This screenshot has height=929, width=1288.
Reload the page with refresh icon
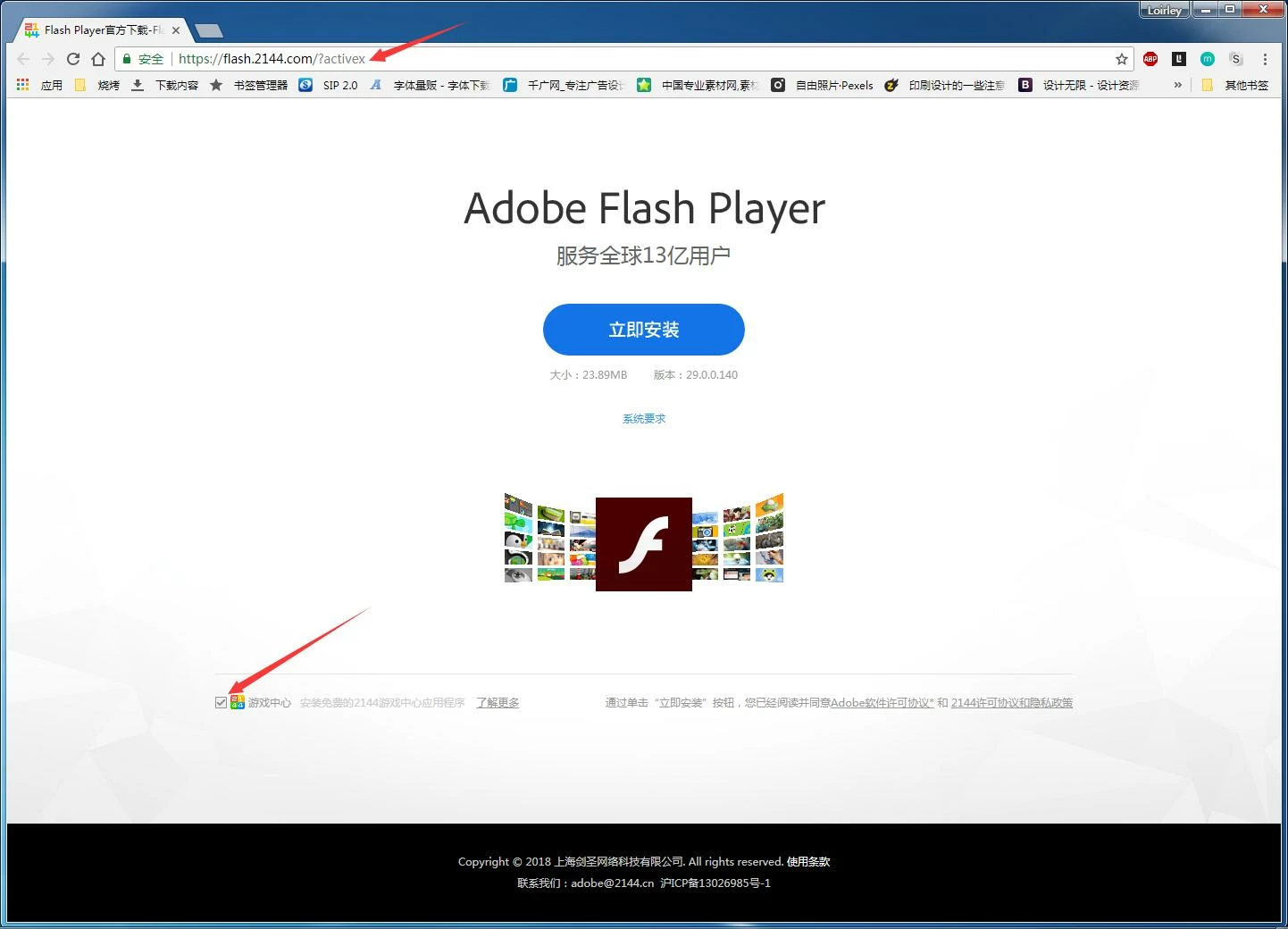tap(73, 59)
